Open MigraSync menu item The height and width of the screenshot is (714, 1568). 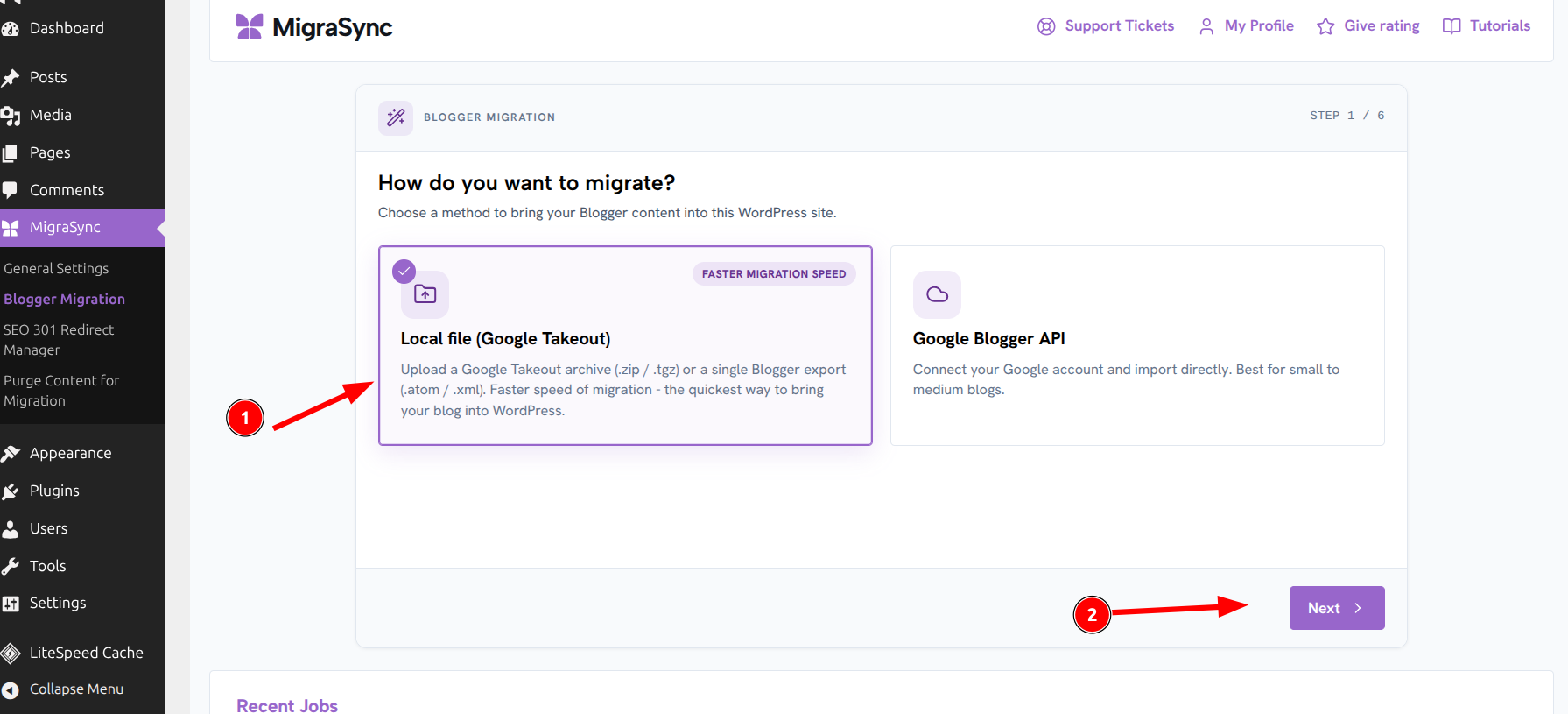[x=82, y=228]
